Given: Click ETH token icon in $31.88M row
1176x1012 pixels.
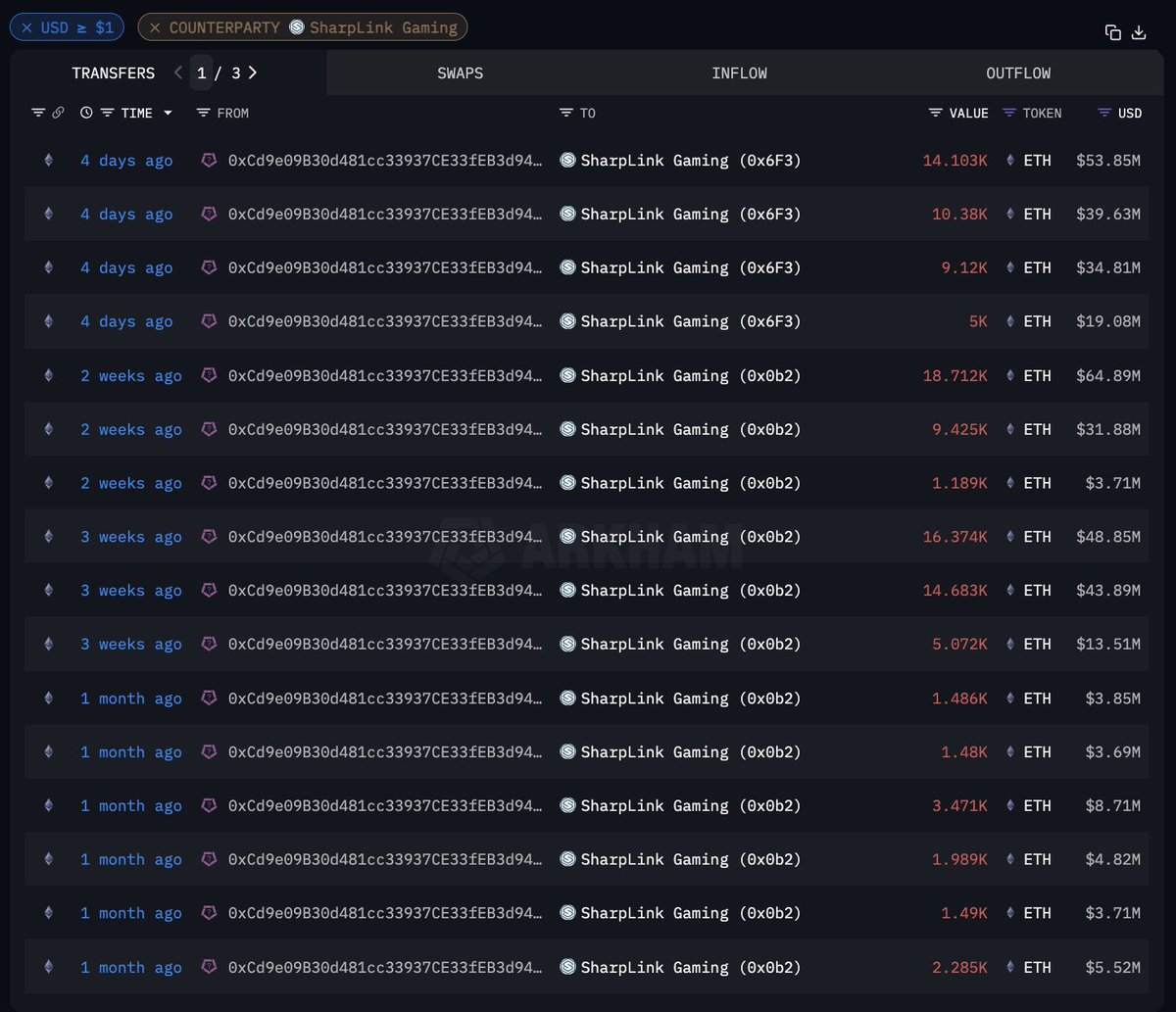Looking at the screenshot, I should click(x=1011, y=429).
